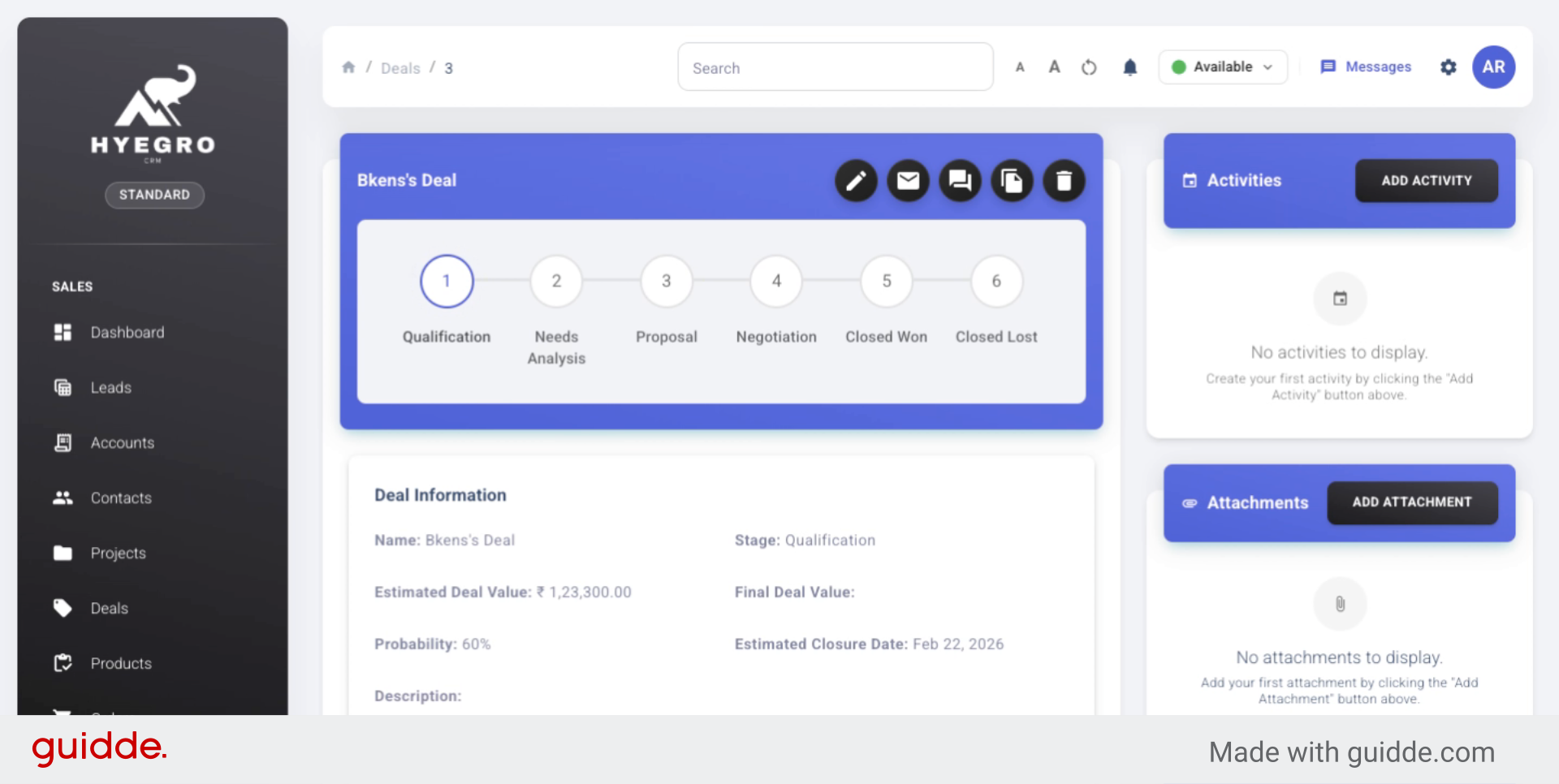Click the ADD ATTACHMENT button
The height and width of the screenshot is (784, 1559).
[1411, 502]
